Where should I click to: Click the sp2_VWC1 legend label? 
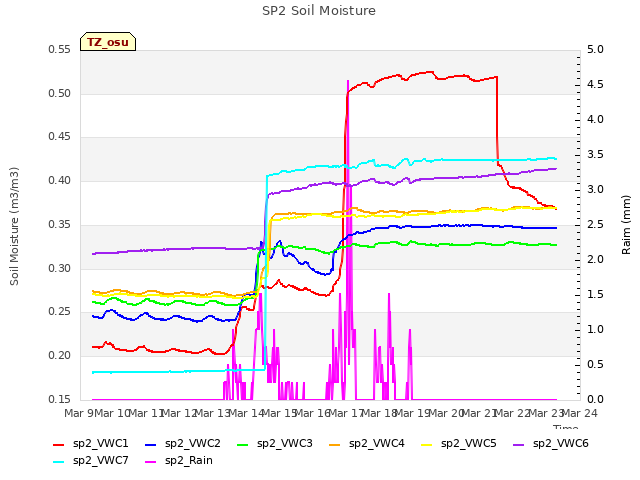click(x=100, y=443)
